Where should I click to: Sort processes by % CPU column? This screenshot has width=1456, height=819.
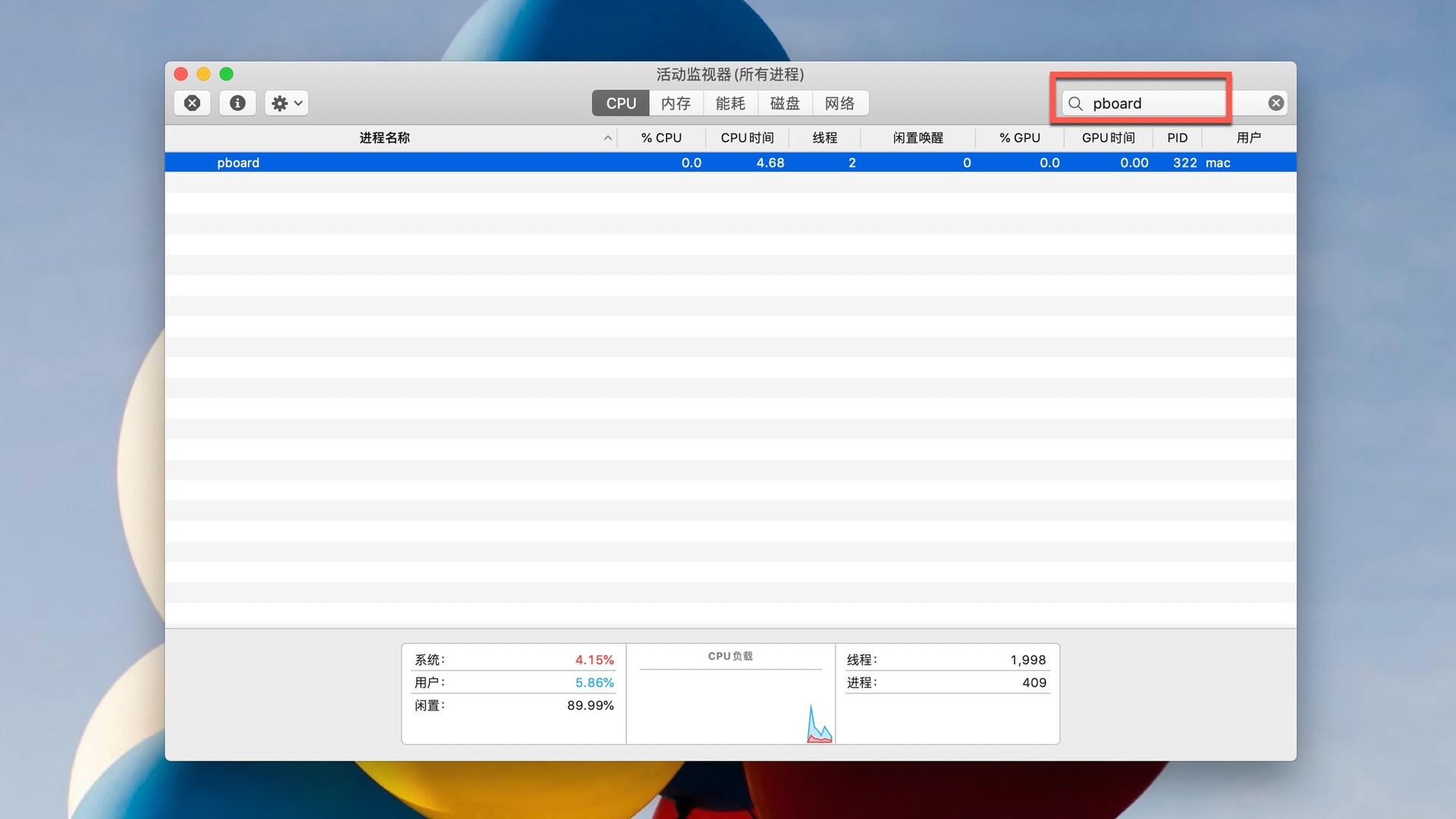pyautogui.click(x=661, y=138)
